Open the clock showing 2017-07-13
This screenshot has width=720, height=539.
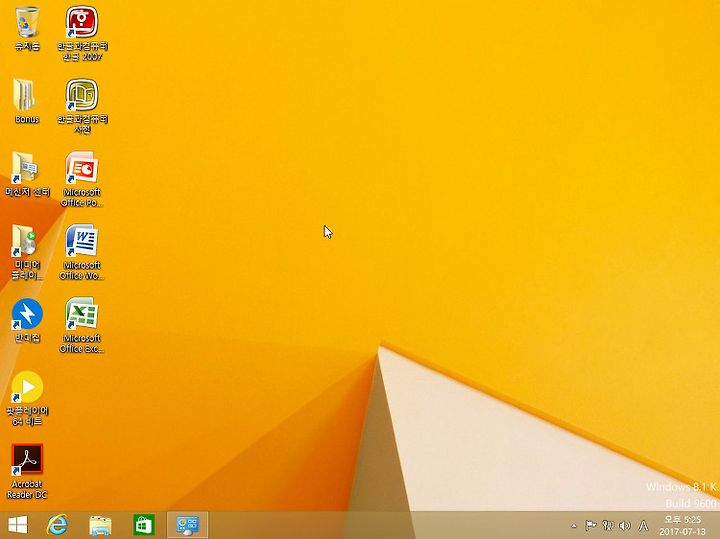pyautogui.click(x=682, y=525)
